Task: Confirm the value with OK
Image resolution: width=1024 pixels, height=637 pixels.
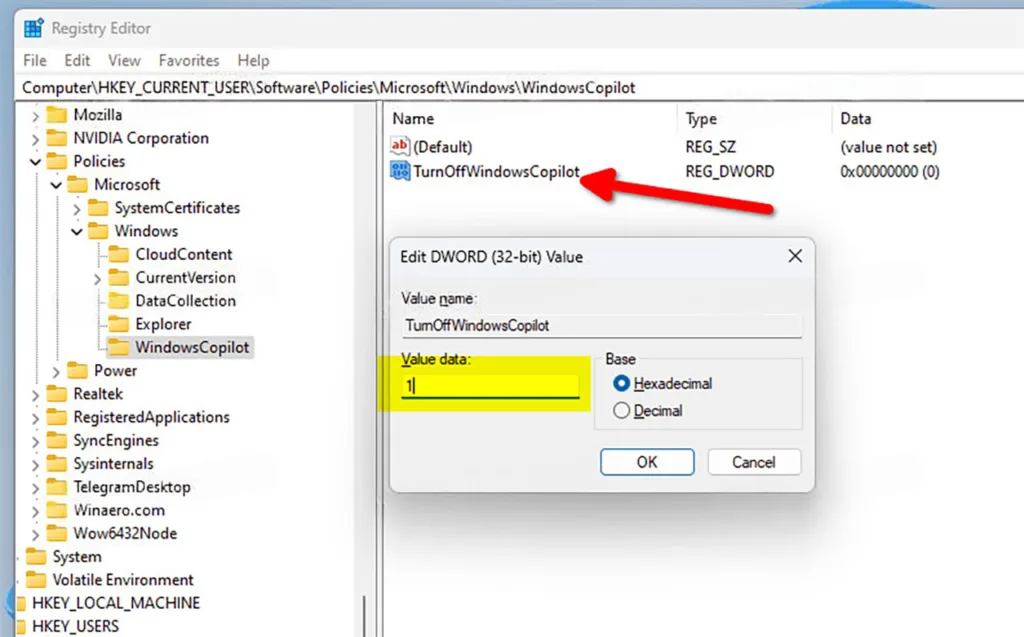Action: [647, 462]
